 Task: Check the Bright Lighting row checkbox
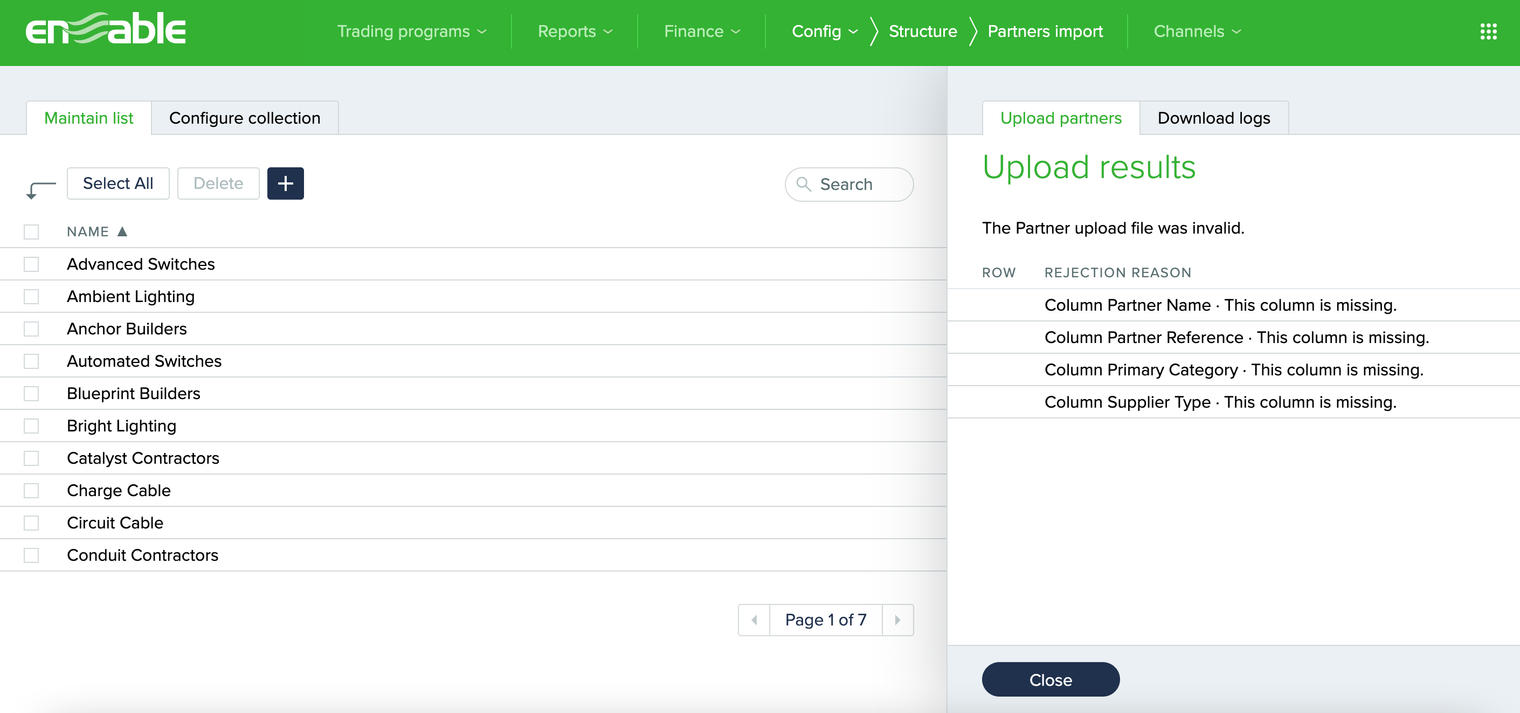(31, 426)
